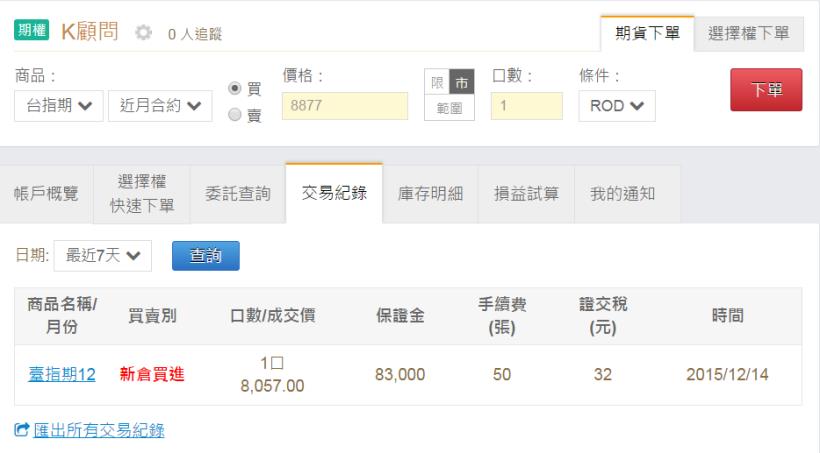Switch to 期貨下單 tab
This screenshot has width=820, height=453.
point(647,33)
